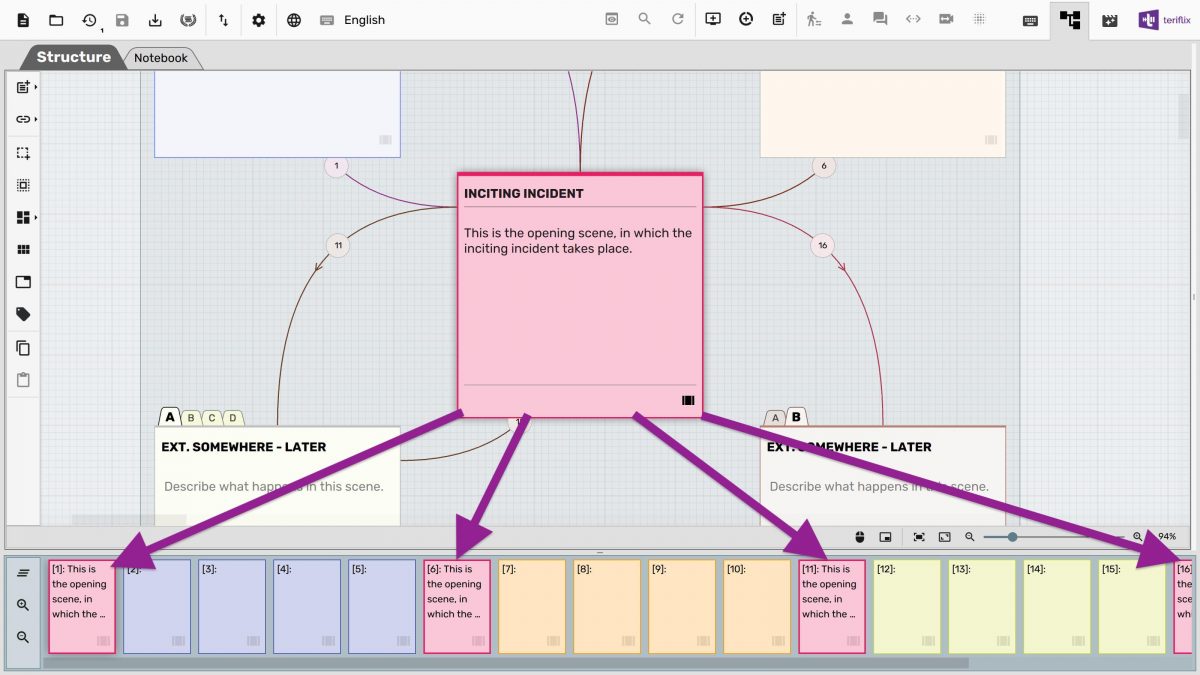1200x675 pixels.
Task: Click the grid arrangement icon in left sidebar
Action: click(23, 250)
